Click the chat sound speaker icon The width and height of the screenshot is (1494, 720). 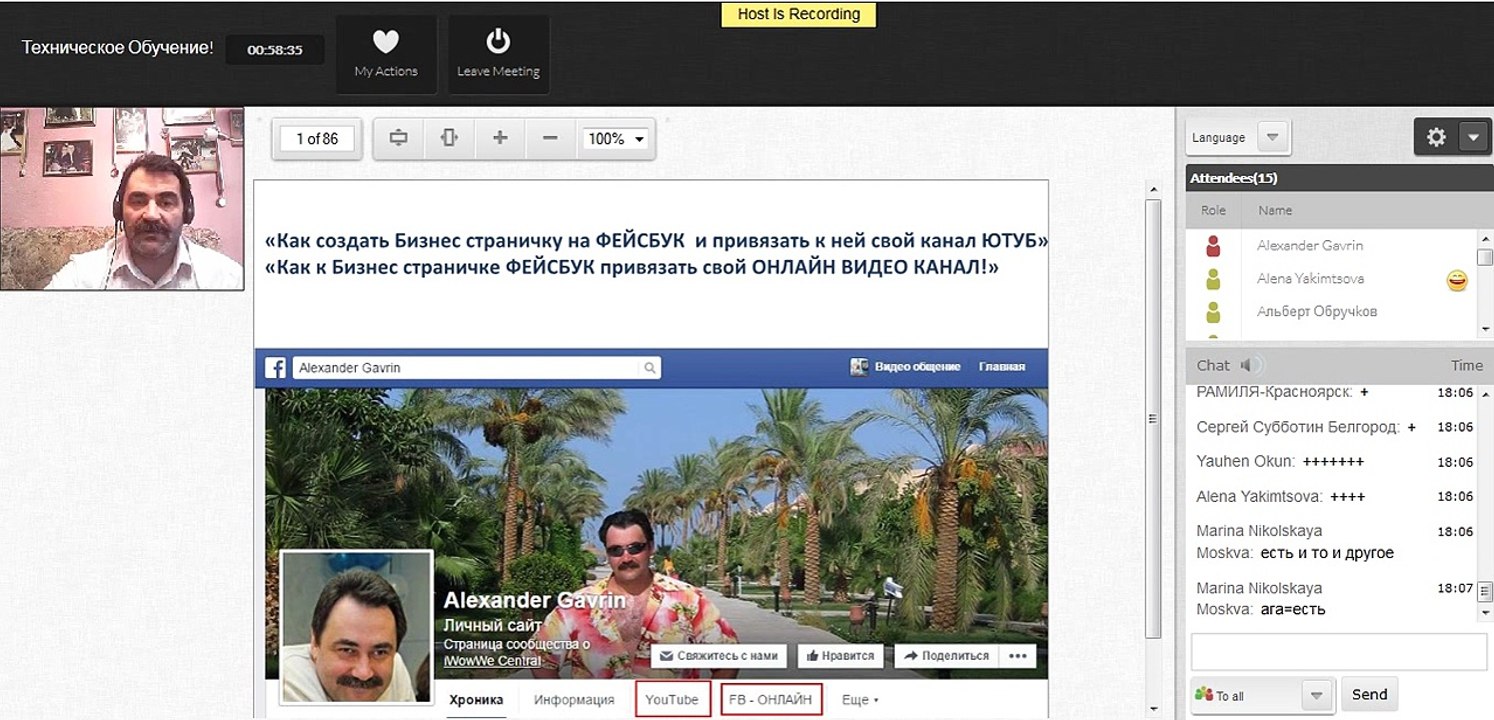coord(1251,365)
